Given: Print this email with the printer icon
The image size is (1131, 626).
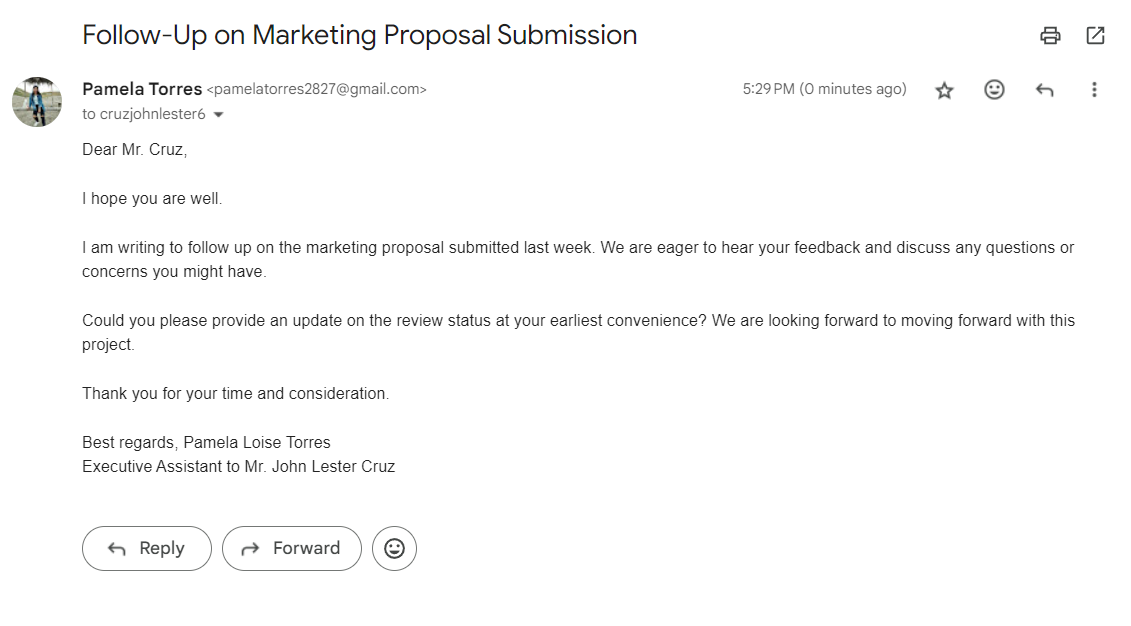Looking at the screenshot, I should tap(1050, 36).
